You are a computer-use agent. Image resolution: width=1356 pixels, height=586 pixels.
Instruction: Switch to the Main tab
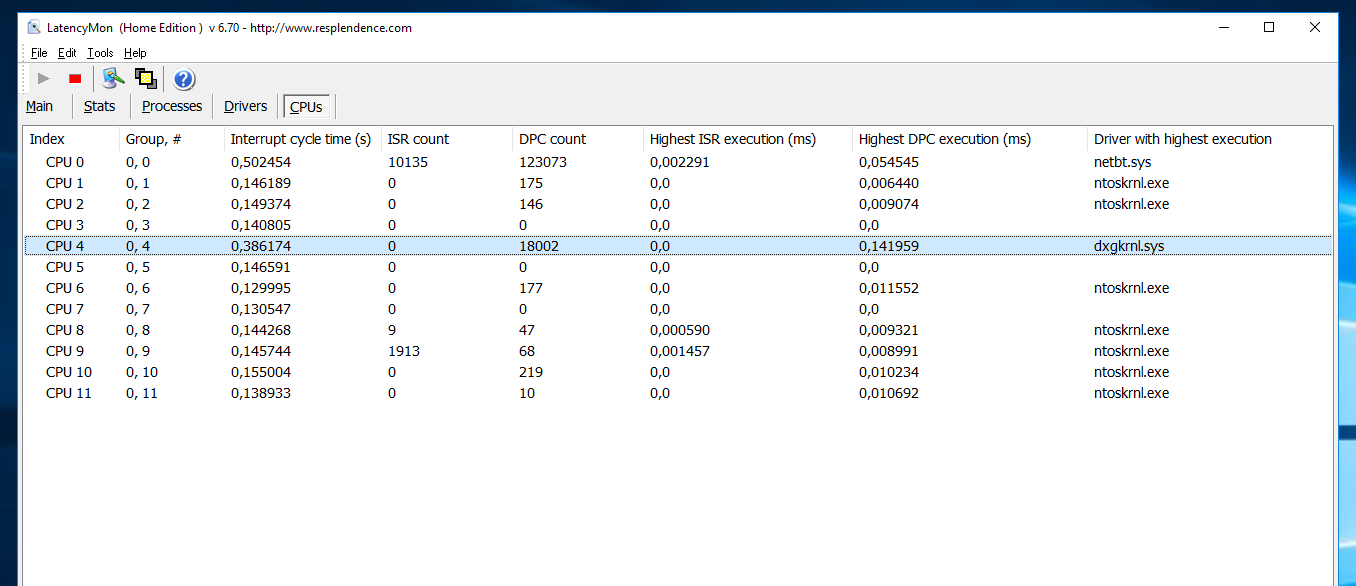coord(40,106)
